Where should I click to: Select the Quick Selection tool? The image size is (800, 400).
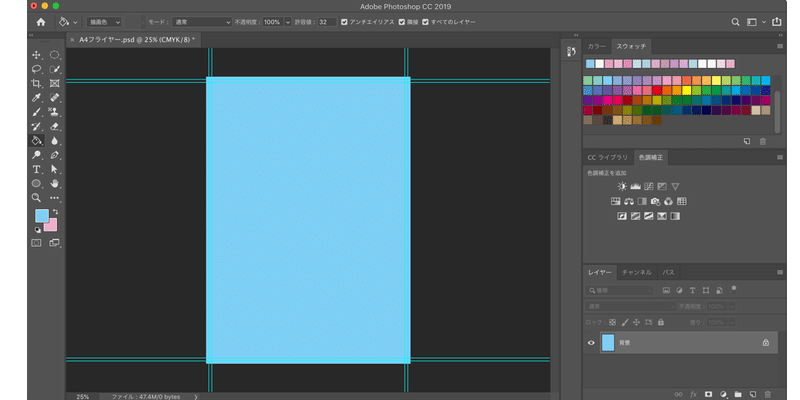[55, 69]
